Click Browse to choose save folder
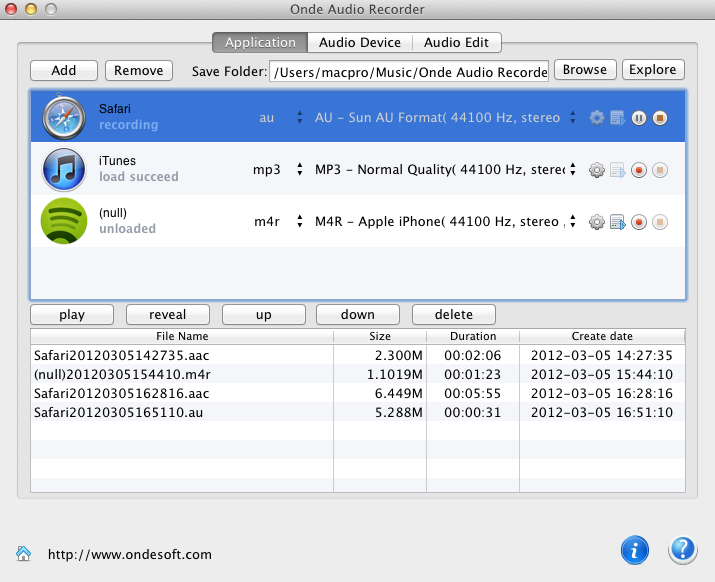 click(x=585, y=70)
